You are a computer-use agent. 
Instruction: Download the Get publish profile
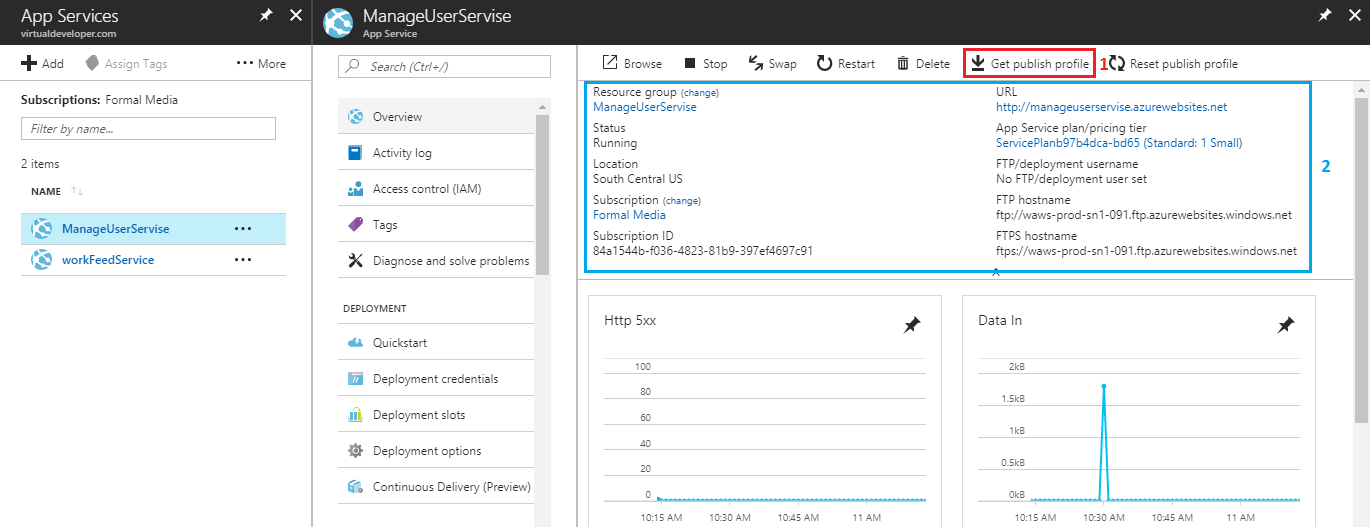[1030, 63]
